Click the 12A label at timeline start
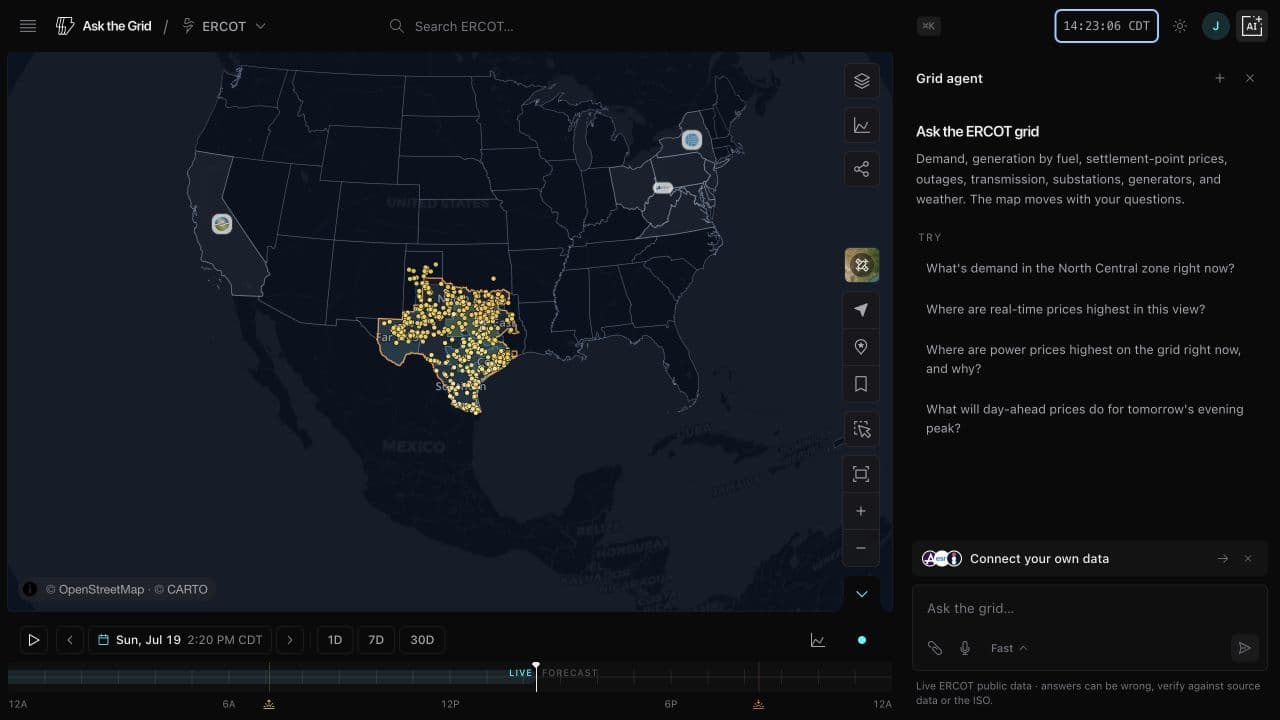Image resolution: width=1280 pixels, height=720 pixels. point(18,704)
